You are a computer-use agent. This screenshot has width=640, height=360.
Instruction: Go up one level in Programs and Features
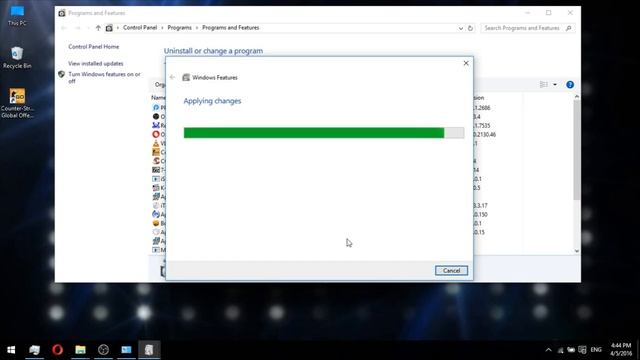coord(98,28)
